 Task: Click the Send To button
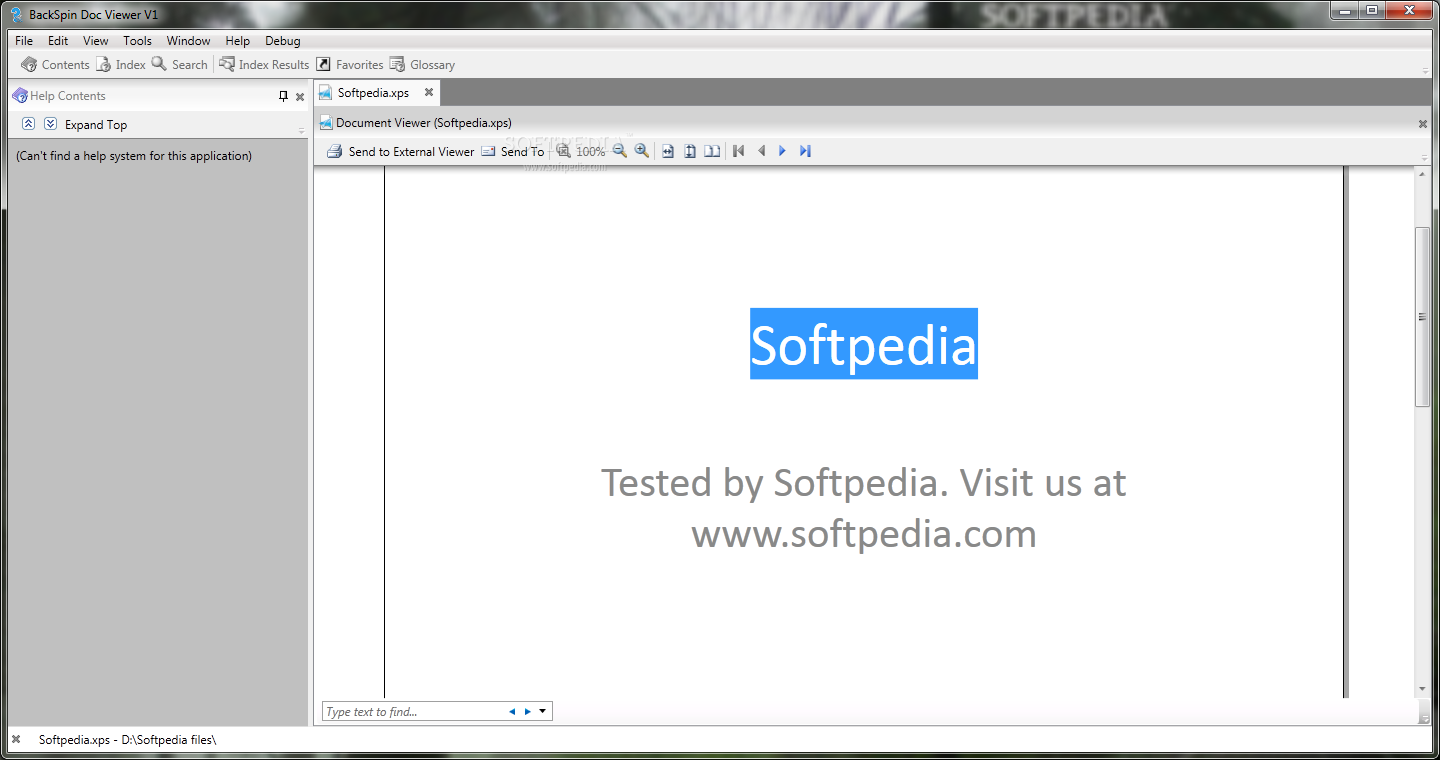pyautogui.click(x=512, y=152)
